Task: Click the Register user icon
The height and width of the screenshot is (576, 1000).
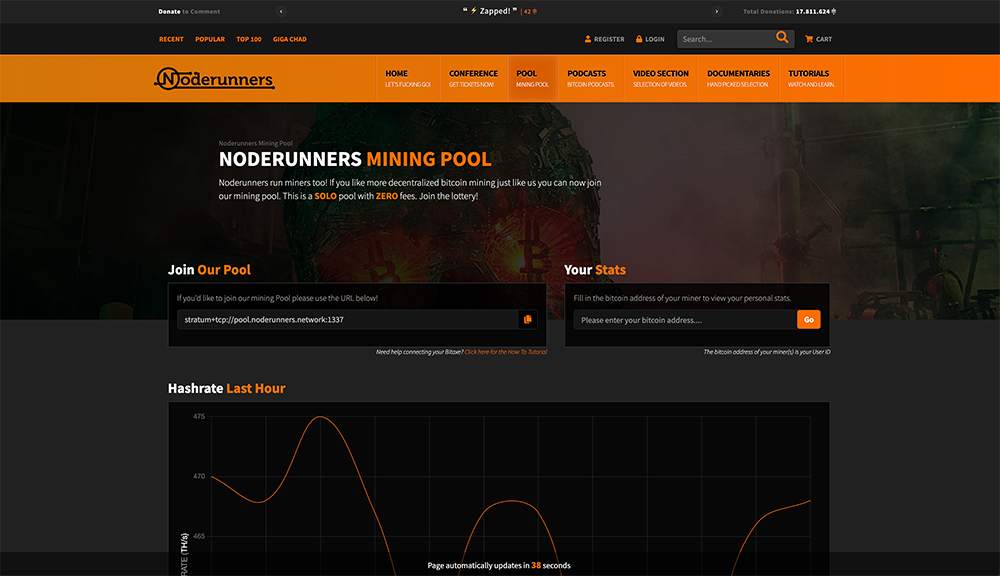Action: (588, 39)
